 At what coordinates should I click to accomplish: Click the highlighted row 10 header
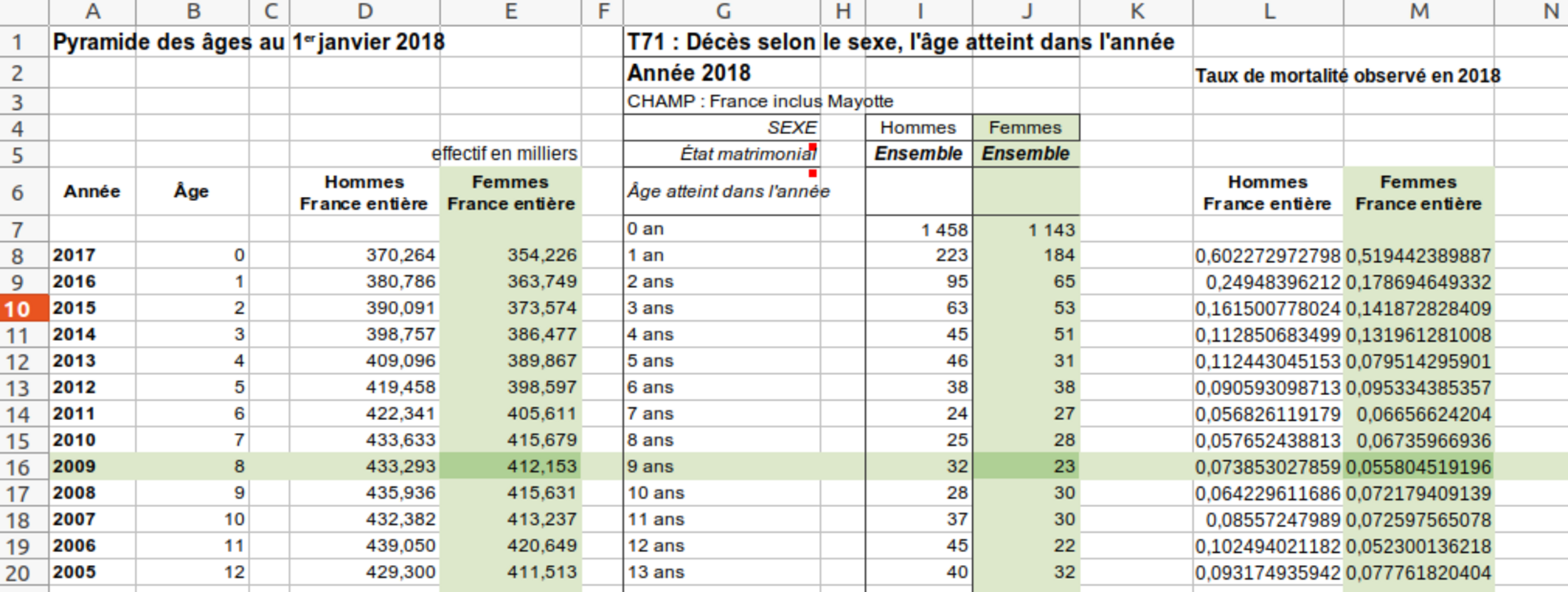[19, 309]
